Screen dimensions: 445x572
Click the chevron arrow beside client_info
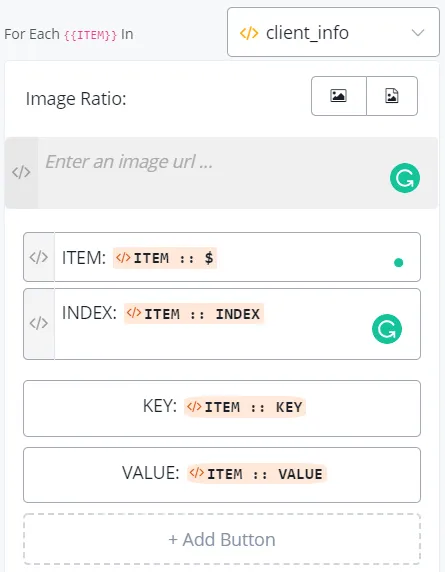coord(418,33)
